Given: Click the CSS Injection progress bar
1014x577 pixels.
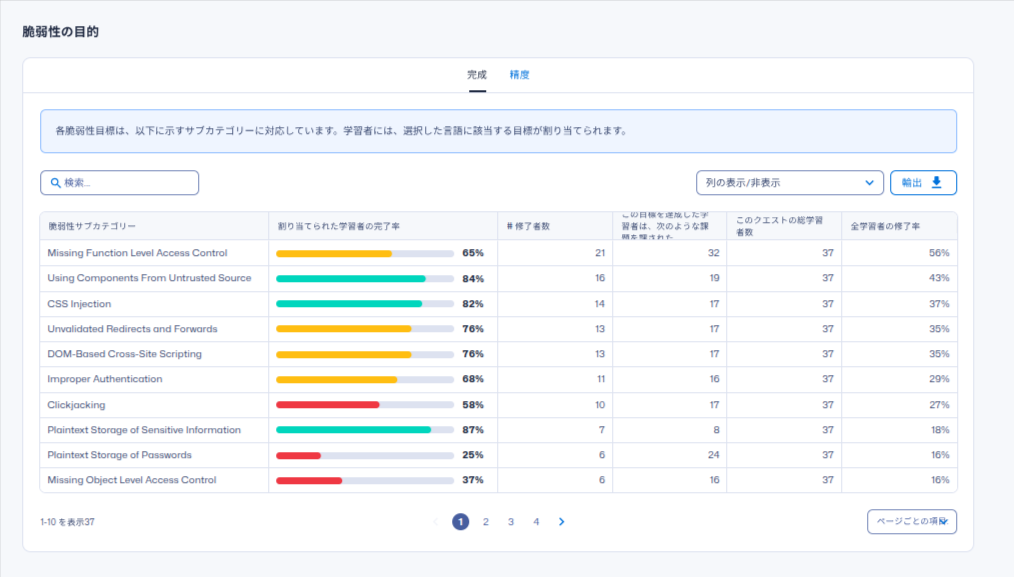Looking at the screenshot, I should (x=364, y=304).
